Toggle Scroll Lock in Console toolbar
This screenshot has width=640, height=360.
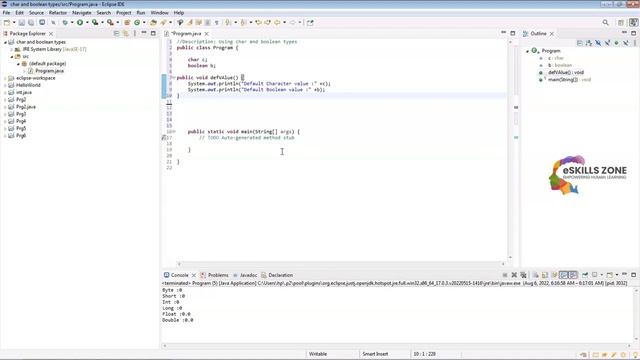pos(545,275)
